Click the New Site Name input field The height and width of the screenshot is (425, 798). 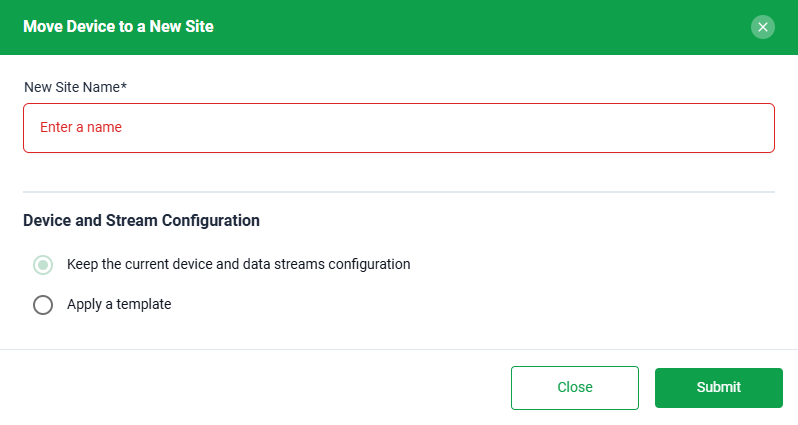click(398, 128)
